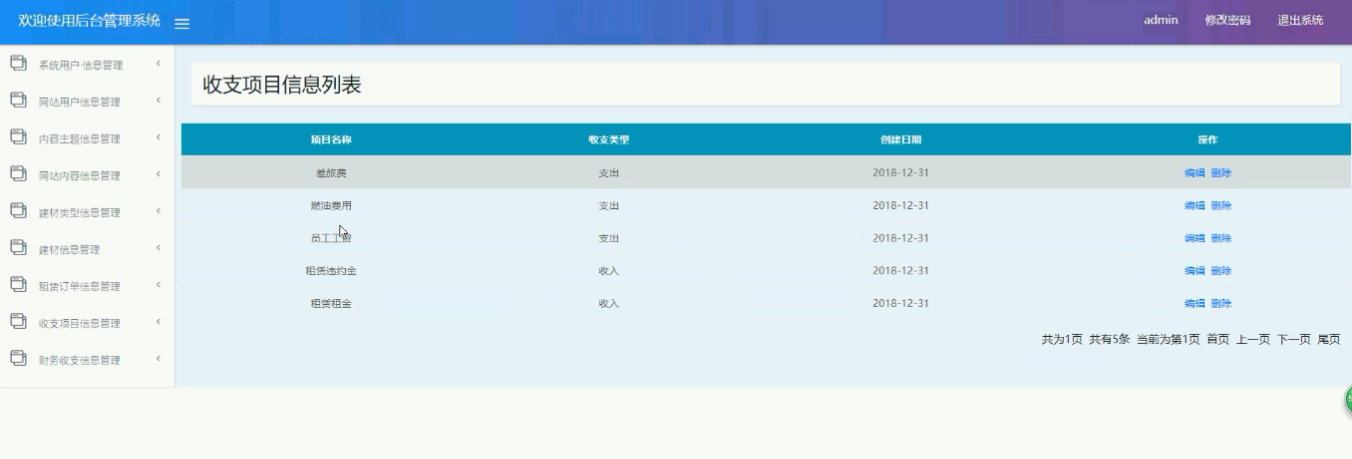Screen dimensions: 1352x459
Task: Click the icon beside 系统用户信息管理
Action: 17,63
